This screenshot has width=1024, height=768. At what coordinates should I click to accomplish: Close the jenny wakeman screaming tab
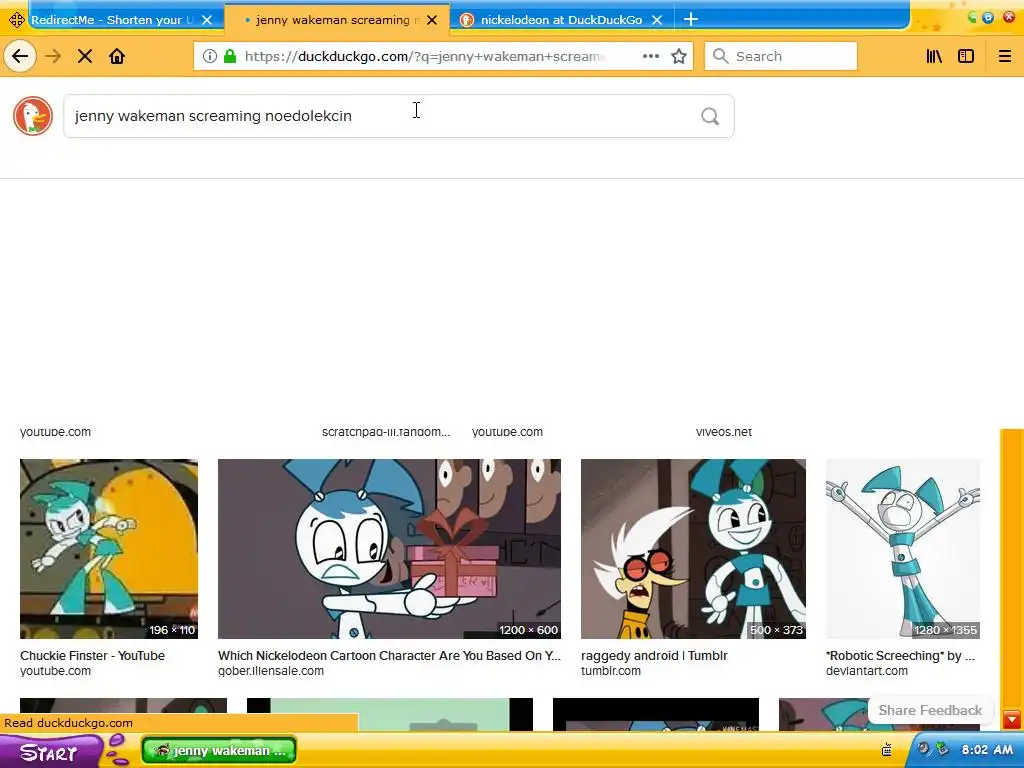(432, 20)
